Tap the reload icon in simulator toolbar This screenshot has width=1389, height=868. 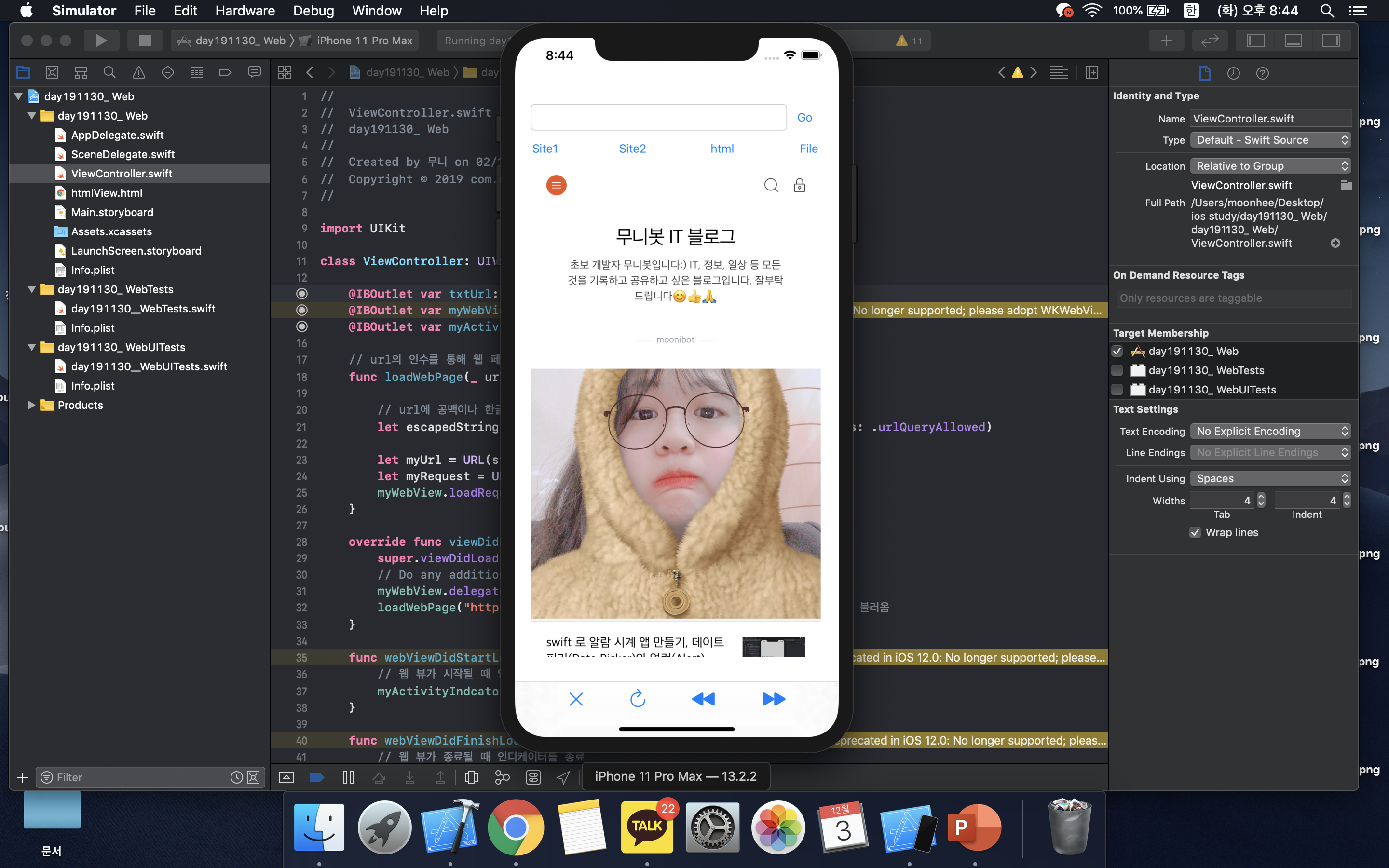coord(638,699)
